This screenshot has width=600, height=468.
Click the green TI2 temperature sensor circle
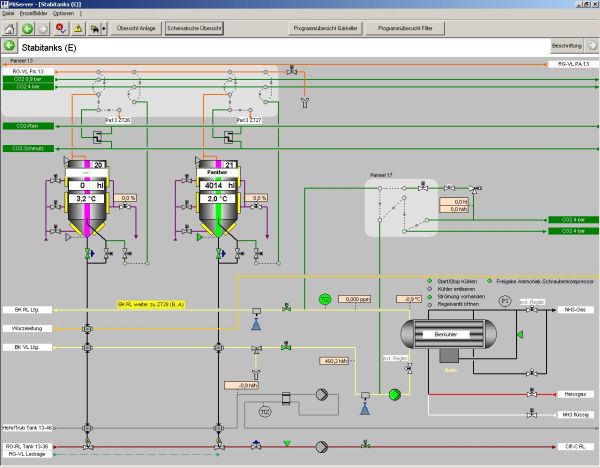(324, 299)
